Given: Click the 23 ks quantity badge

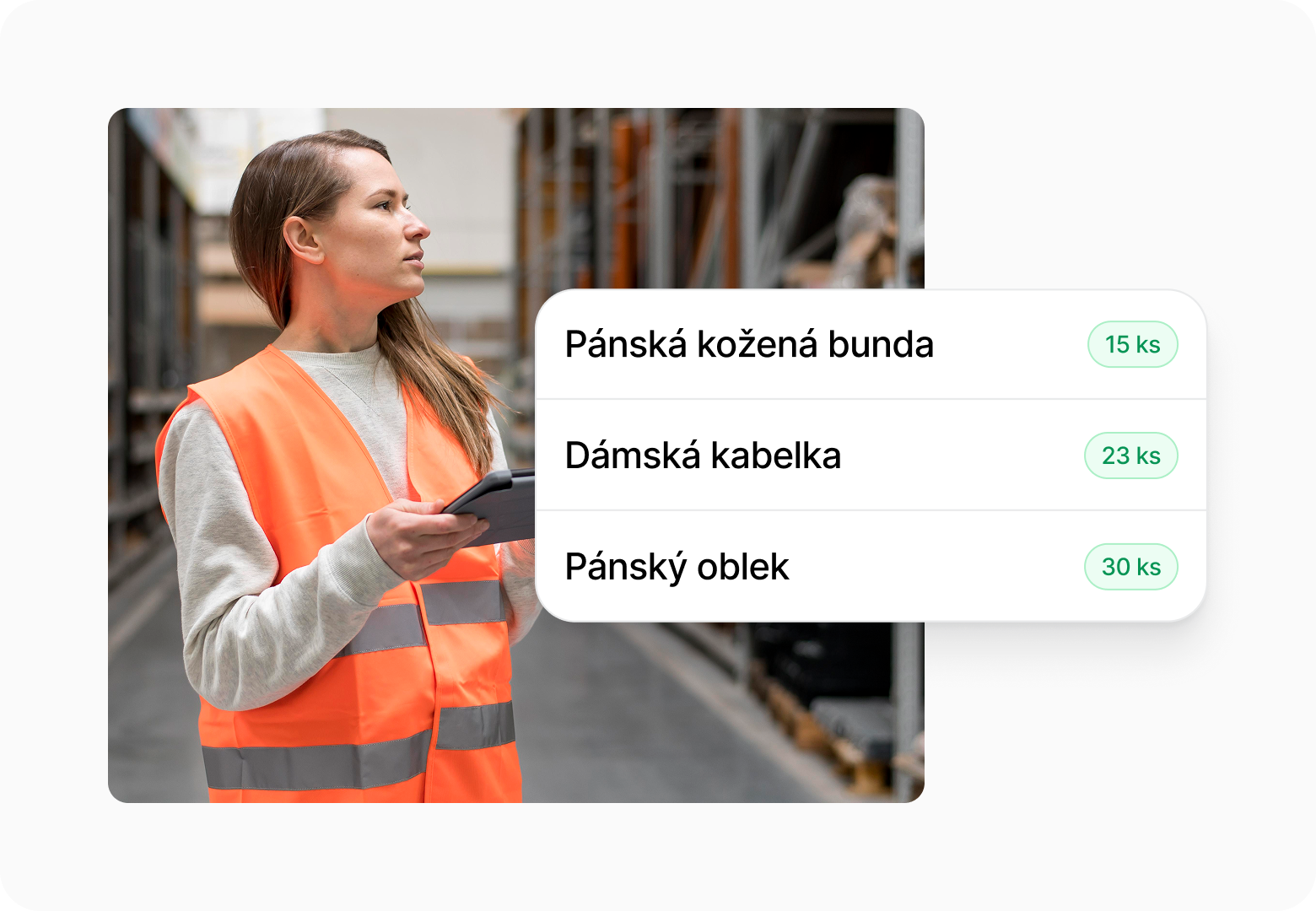Looking at the screenshot, I should [x=1130, y=455].
